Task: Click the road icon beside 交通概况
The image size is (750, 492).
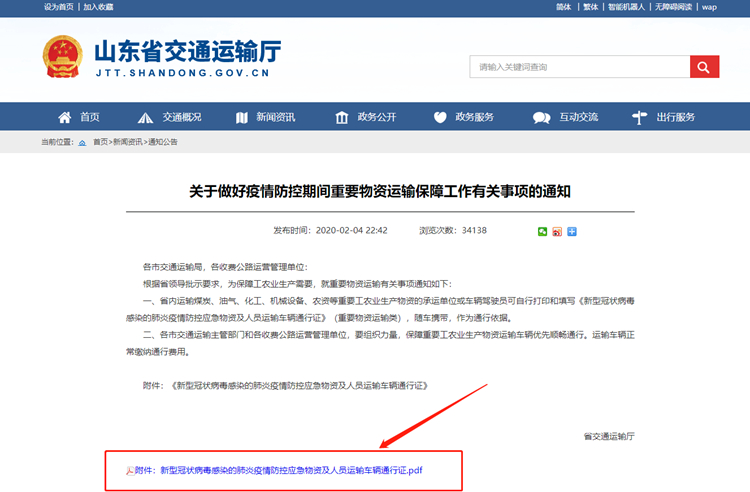Action: (x=145, y=118)
